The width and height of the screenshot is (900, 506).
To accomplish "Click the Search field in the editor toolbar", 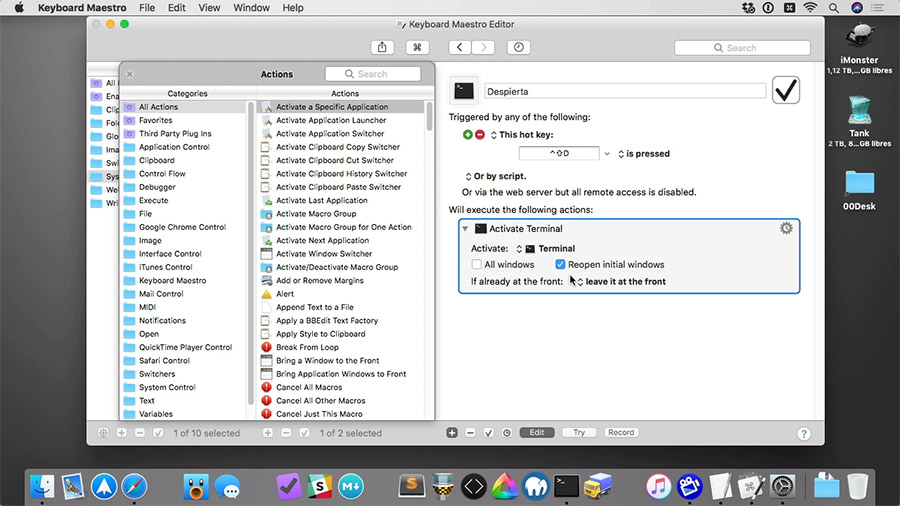I will tap(742, 48).
